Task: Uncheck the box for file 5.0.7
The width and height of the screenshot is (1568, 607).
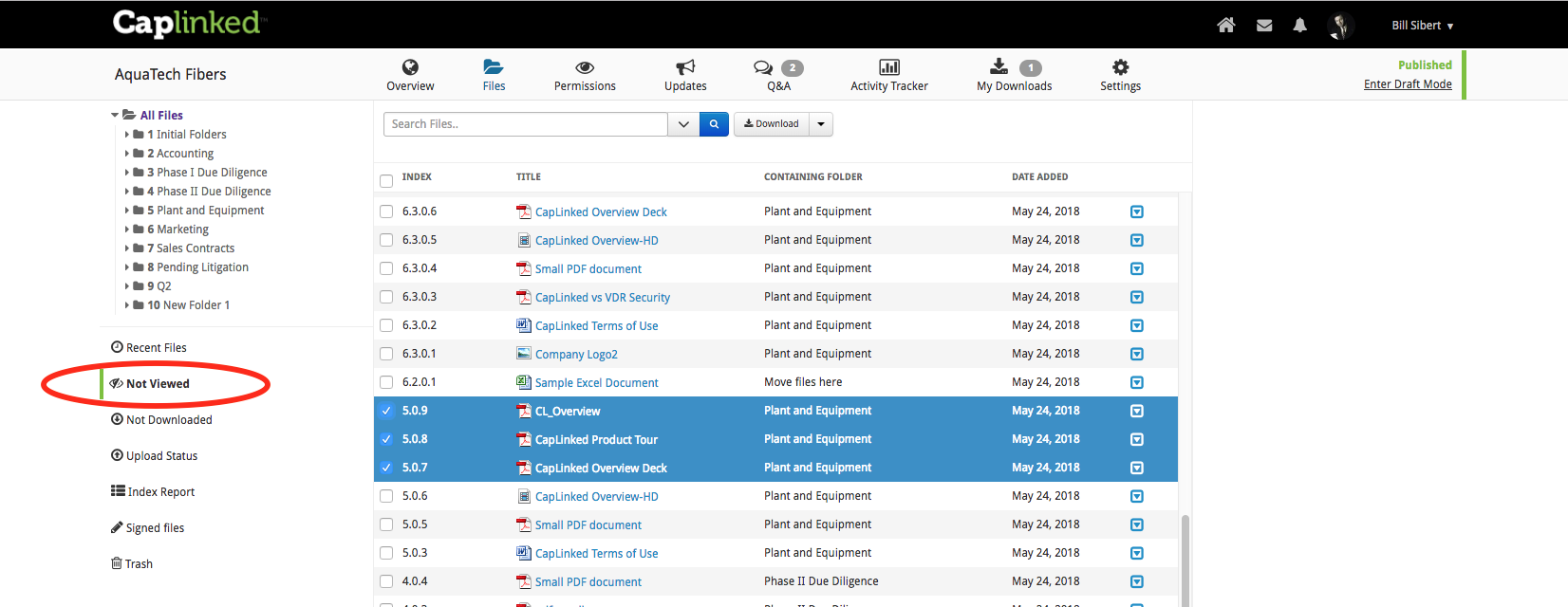Action: click(x=386, y=468)
